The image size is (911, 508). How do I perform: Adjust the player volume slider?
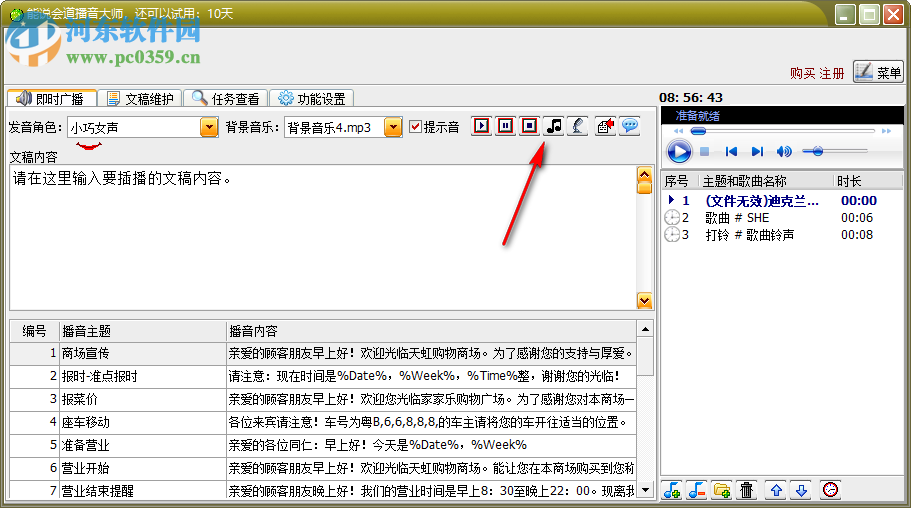tap(834, 152)
